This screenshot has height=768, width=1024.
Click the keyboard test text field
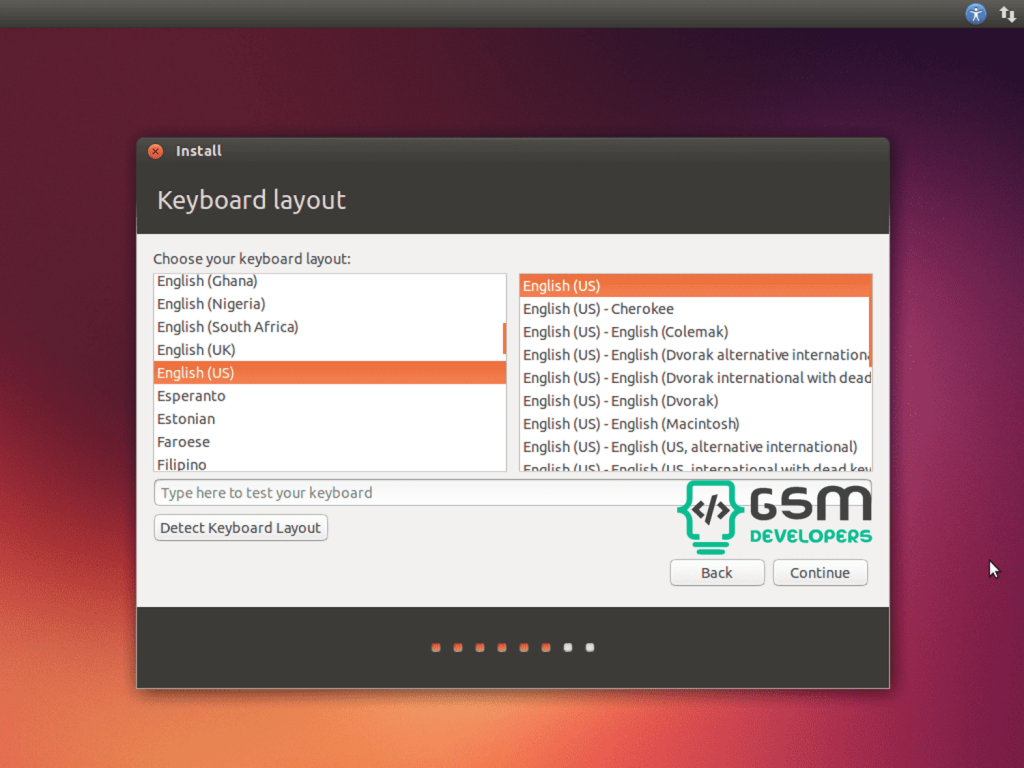(410, 493)
